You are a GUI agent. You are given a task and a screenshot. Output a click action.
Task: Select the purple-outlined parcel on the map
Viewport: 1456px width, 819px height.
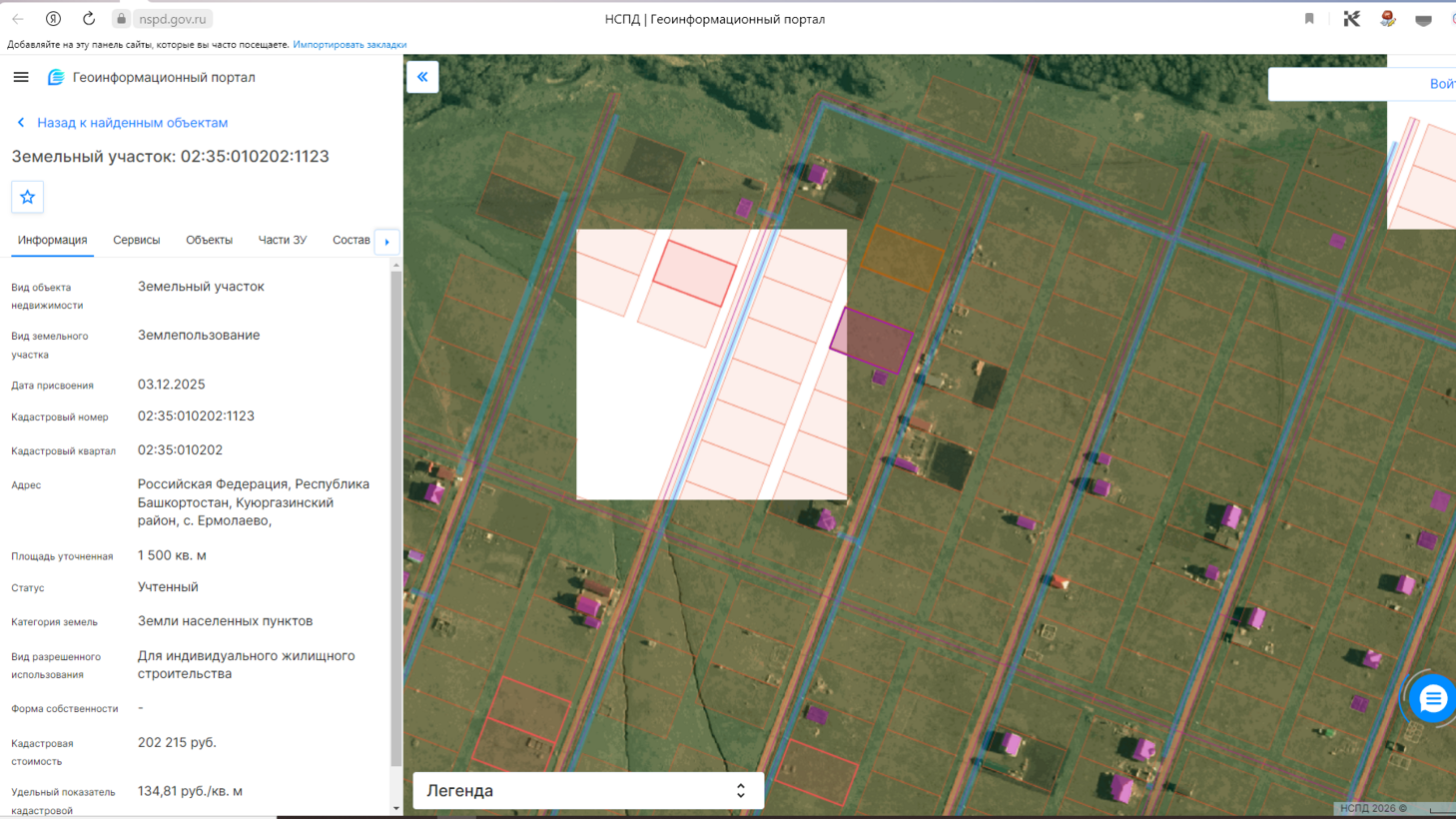872,341
